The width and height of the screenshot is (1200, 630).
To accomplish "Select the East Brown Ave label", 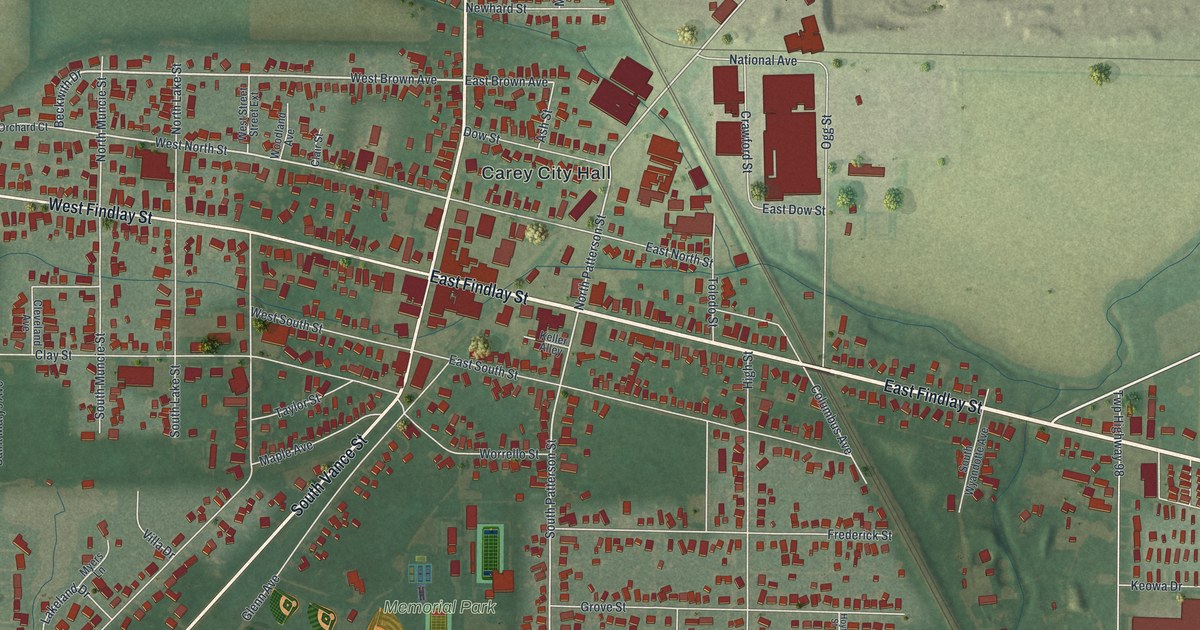I will click(x=507, y=81).
